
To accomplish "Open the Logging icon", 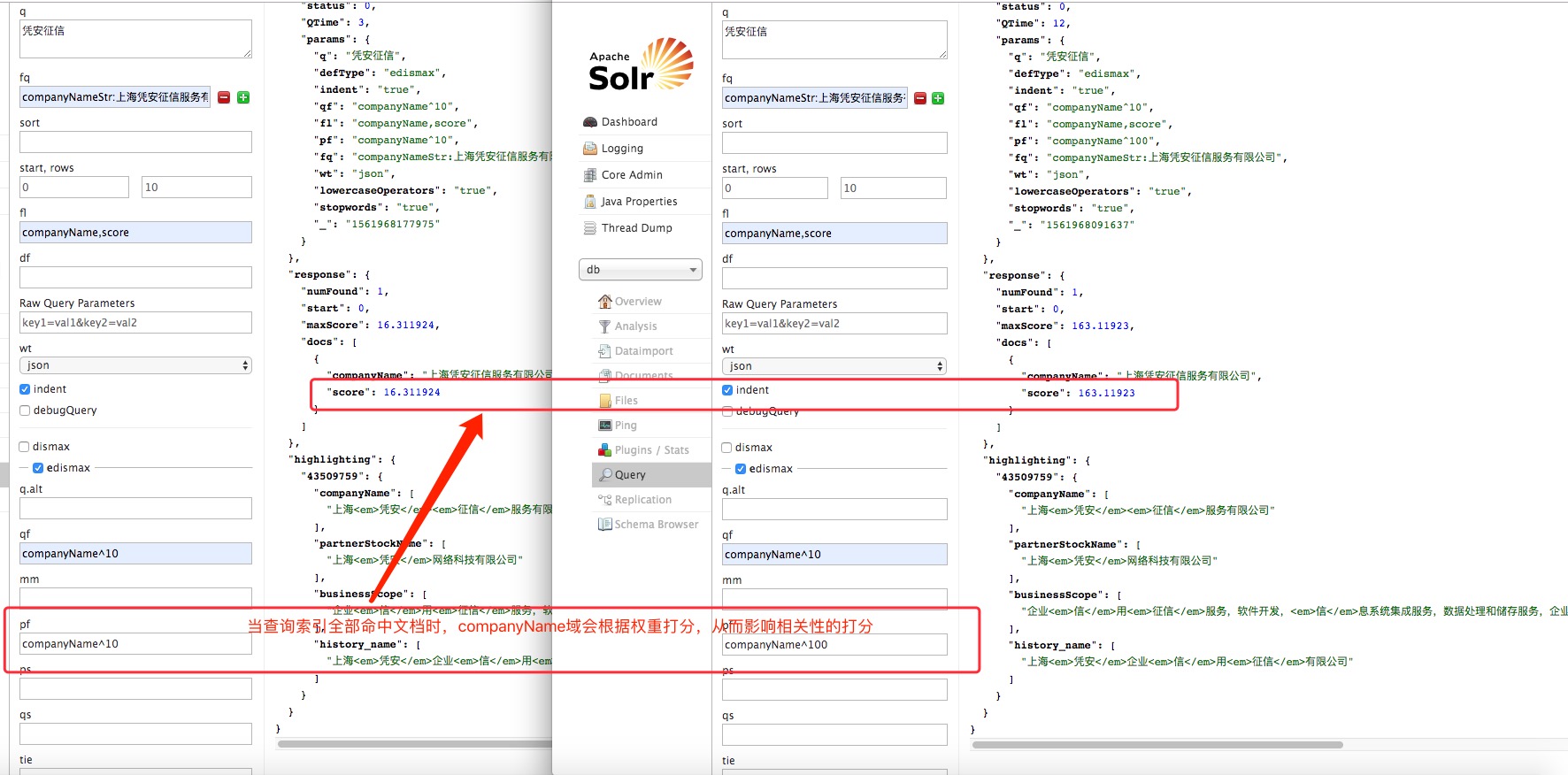I will click(590, 149).
